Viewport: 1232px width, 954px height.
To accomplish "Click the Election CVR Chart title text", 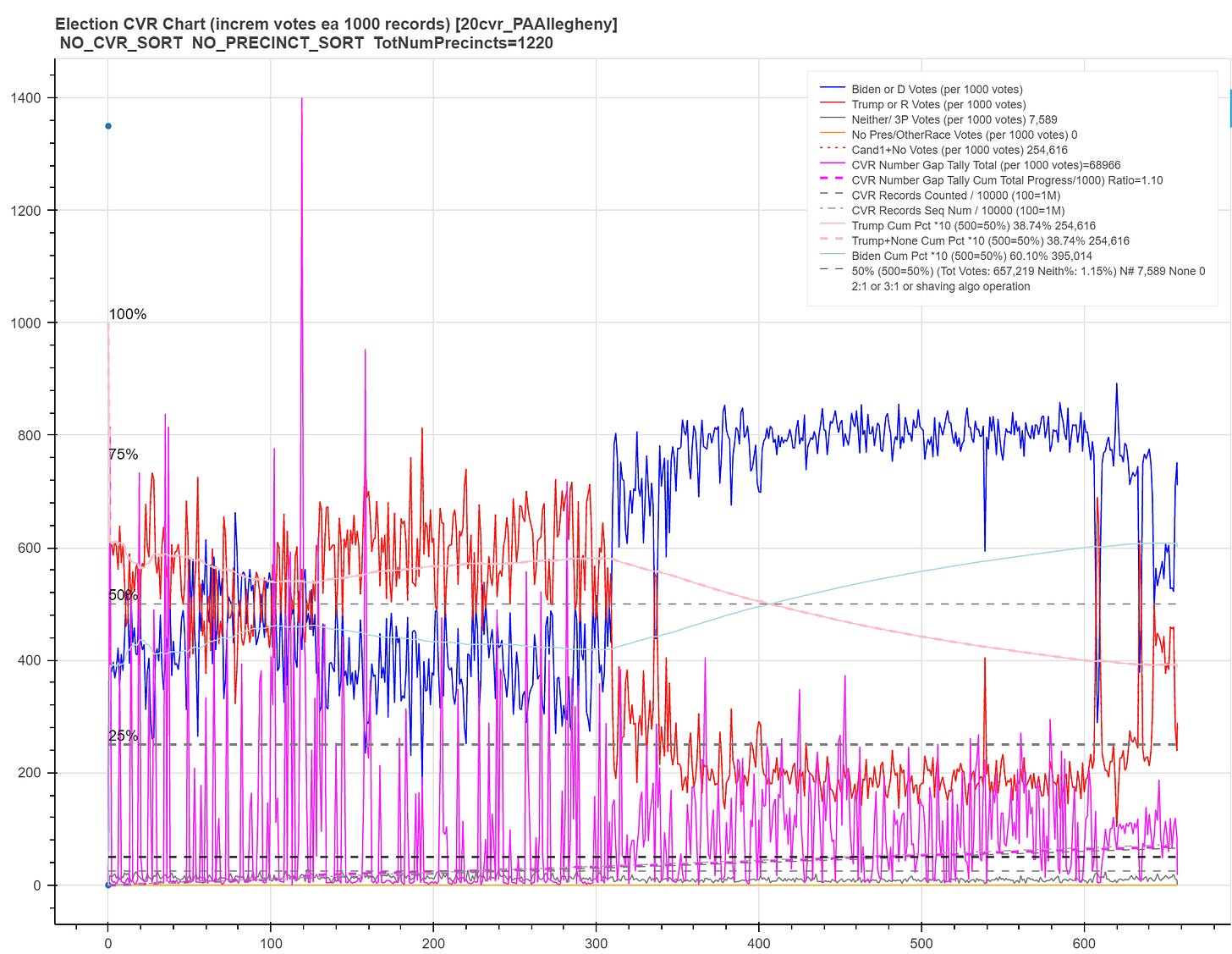I will point(336,25).
